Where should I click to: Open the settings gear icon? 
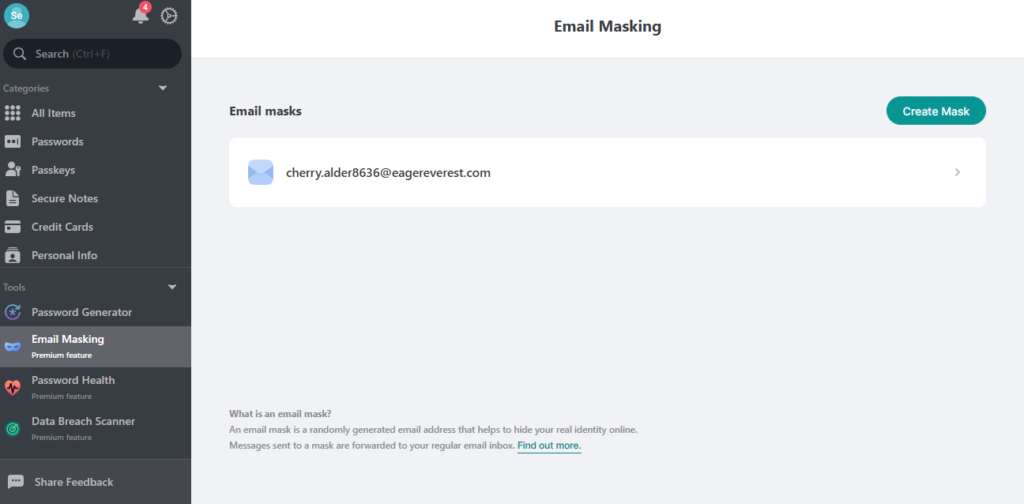click(x=169, y=16)
